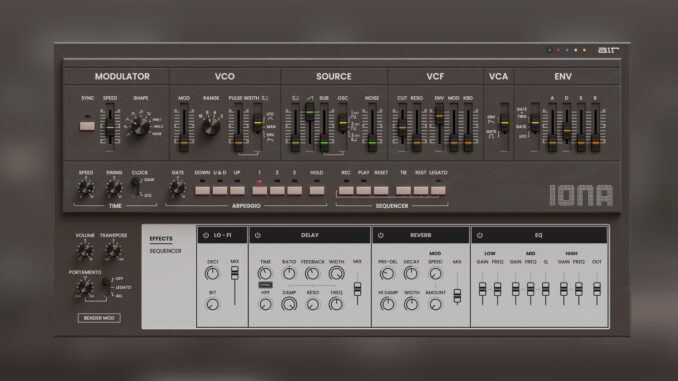Image resolution: width=678 pixels, height=381 pixels.
Task: Click the Delay TIME knob
Action: click(x=265, y=273)
